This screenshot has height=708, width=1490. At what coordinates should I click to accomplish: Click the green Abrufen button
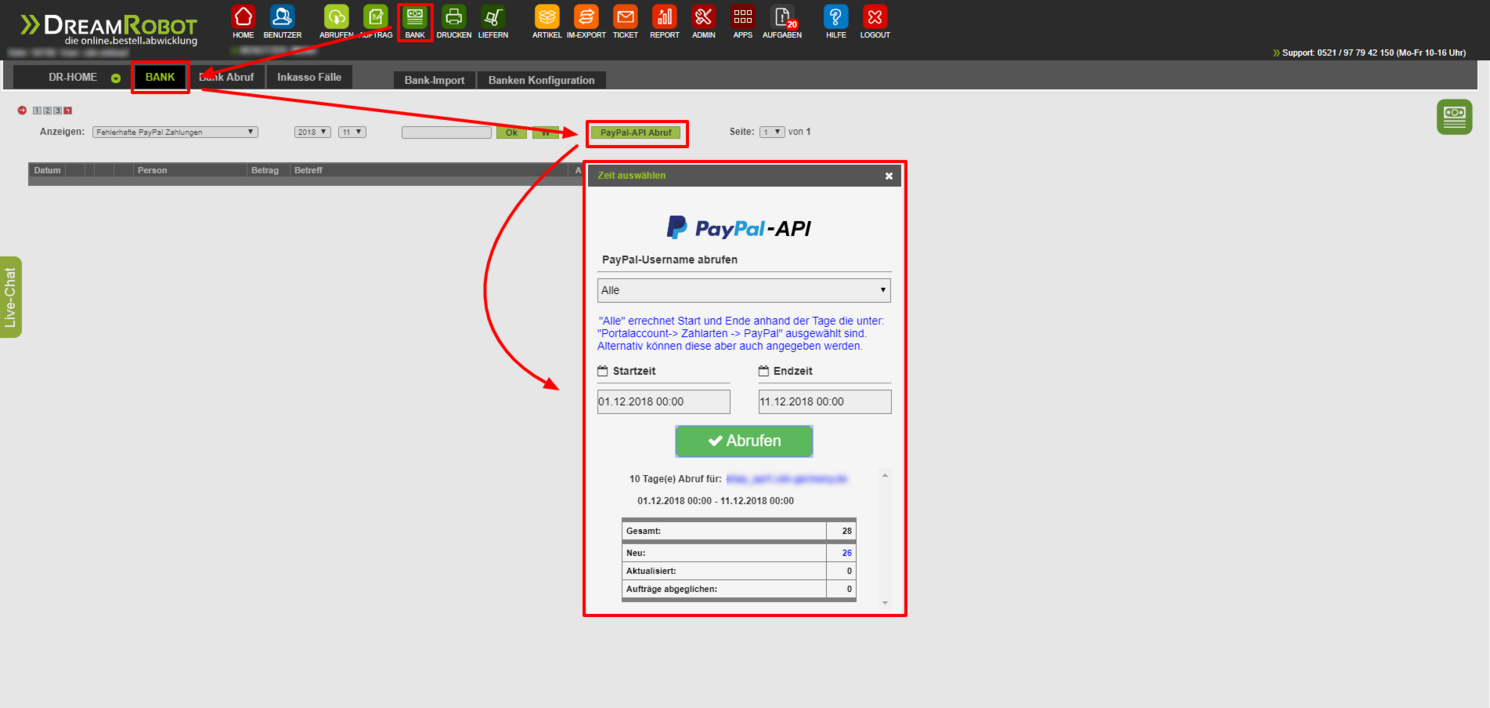coord(744,441)
